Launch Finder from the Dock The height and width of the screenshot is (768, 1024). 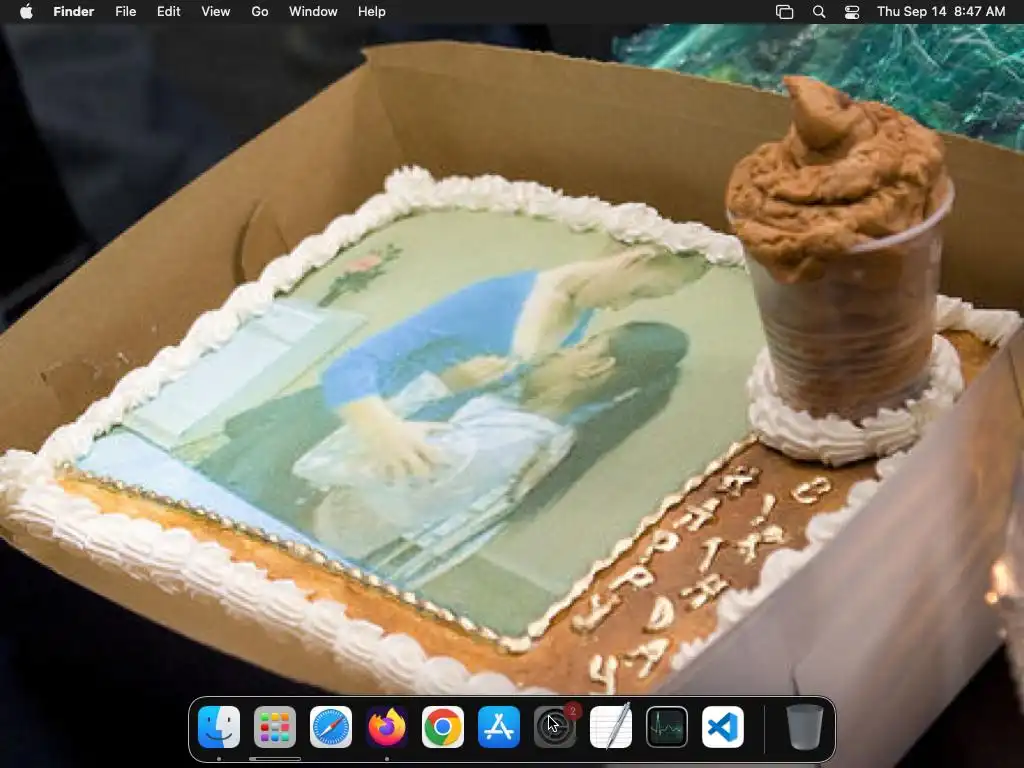coord(219,727)
